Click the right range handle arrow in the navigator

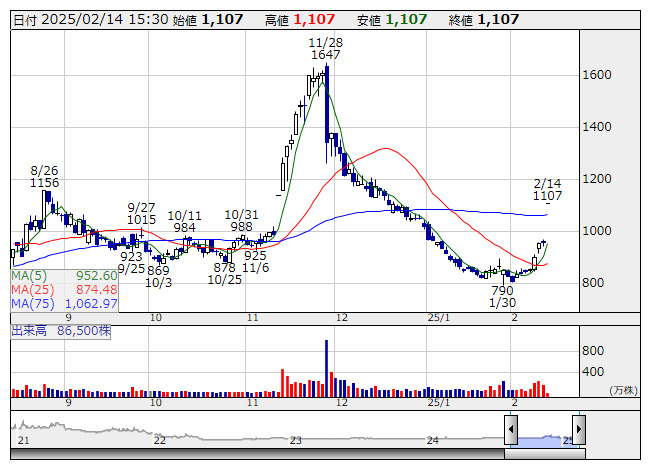pyautogui.click(x=579, y=429)
